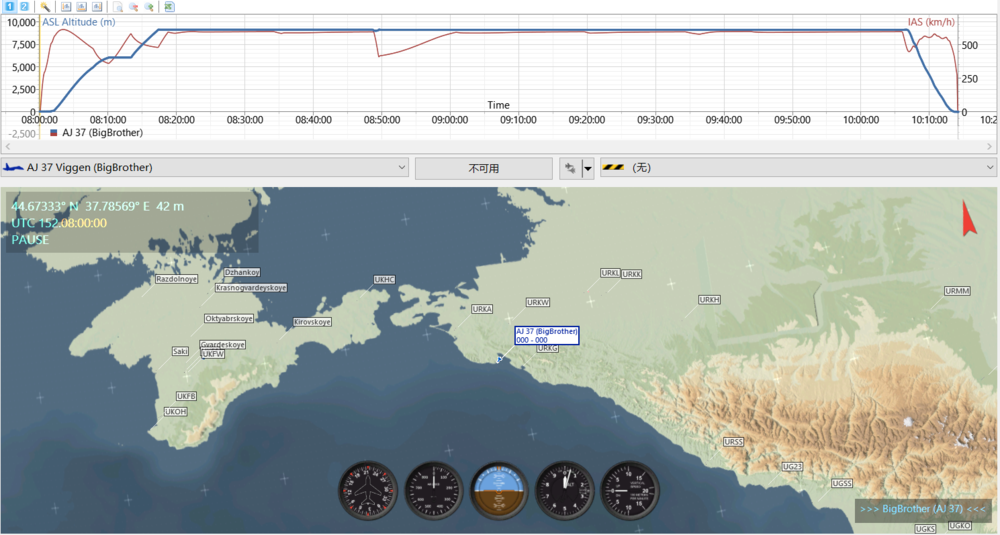Click the heading indicator gauge with airplane
Viewport: 1000px width, 535px height.
coord(367,491)
